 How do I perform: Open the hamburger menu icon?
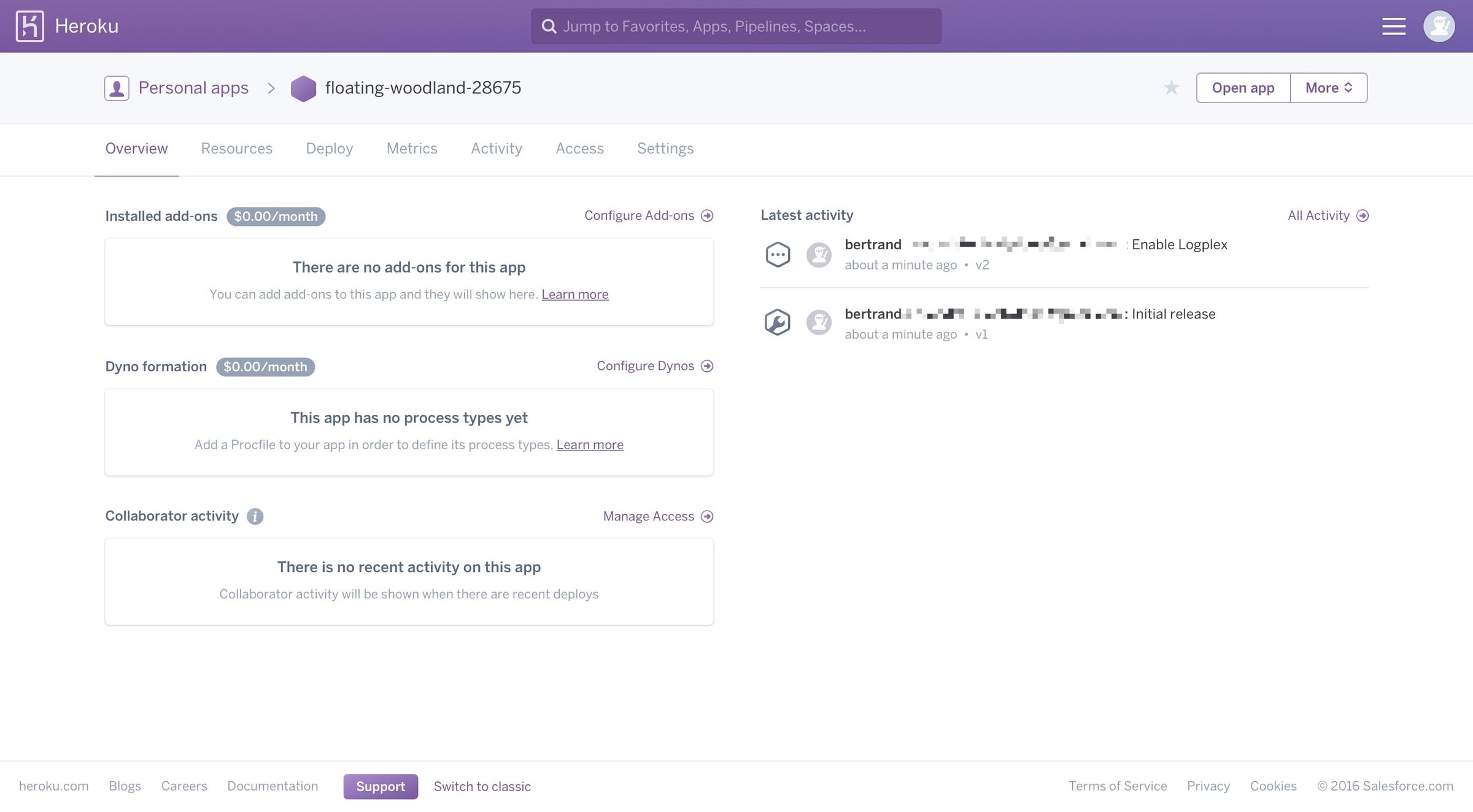(1394, 26)
